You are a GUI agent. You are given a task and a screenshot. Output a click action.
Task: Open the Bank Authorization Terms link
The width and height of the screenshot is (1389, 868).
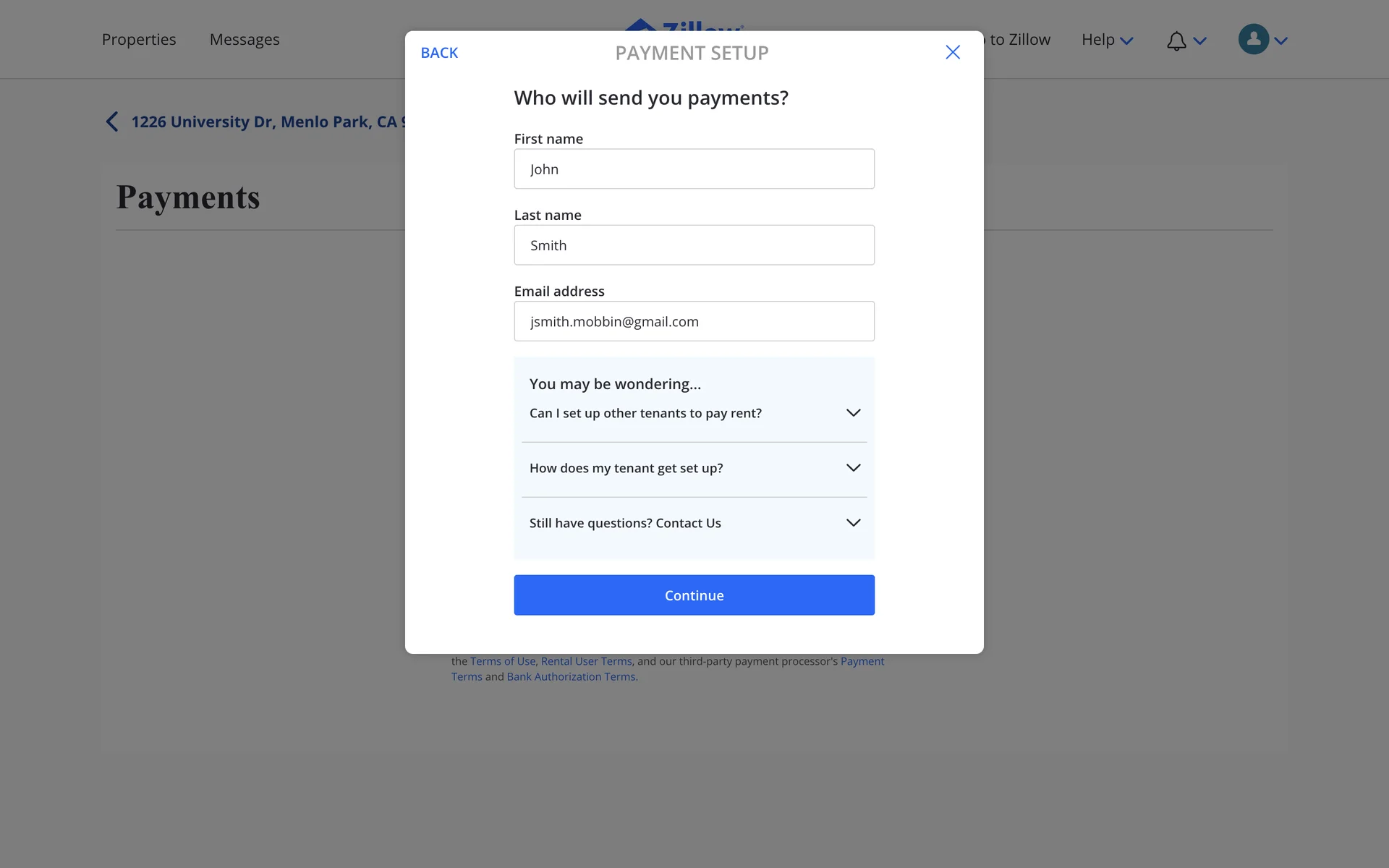pyautogui.click(x=571, y=677)
